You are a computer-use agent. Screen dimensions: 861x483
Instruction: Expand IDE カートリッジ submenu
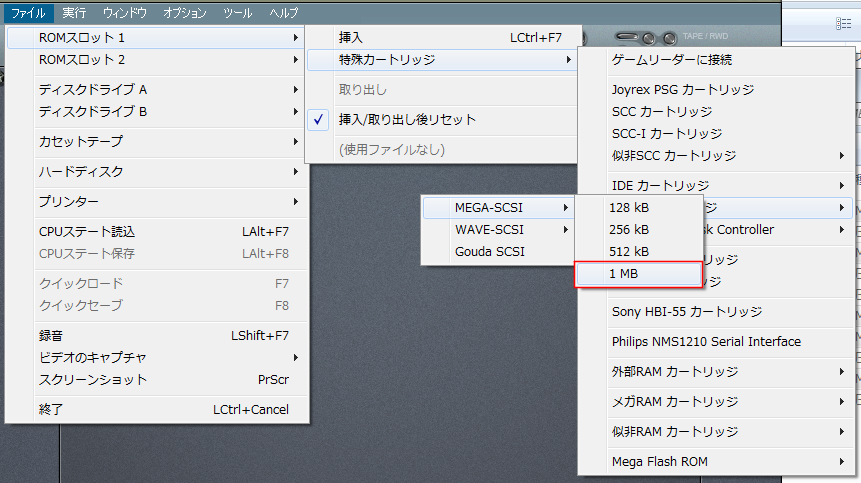pyautogui.click(x=716, y=186)
